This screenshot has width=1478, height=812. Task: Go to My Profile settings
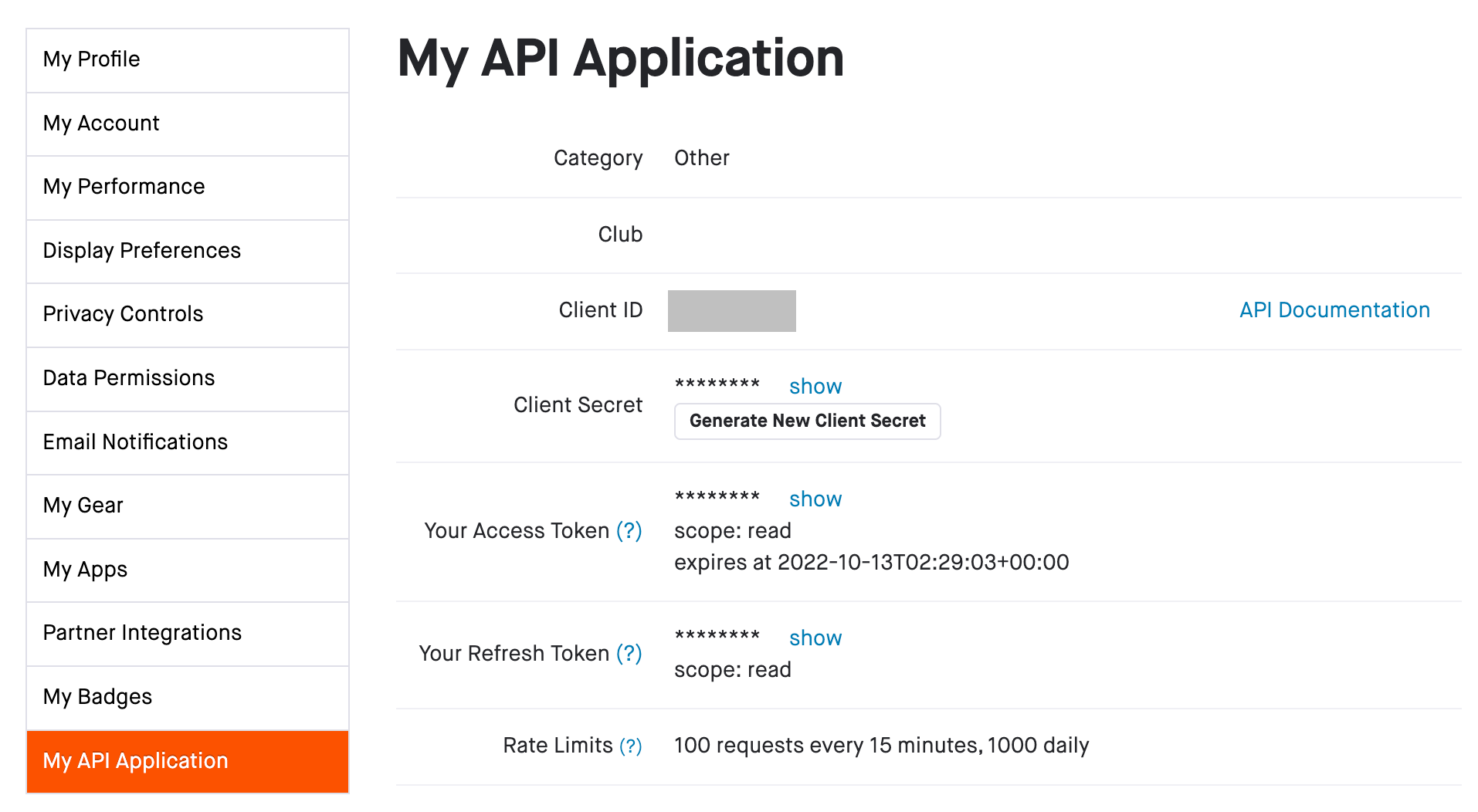[x=188, y=60]
